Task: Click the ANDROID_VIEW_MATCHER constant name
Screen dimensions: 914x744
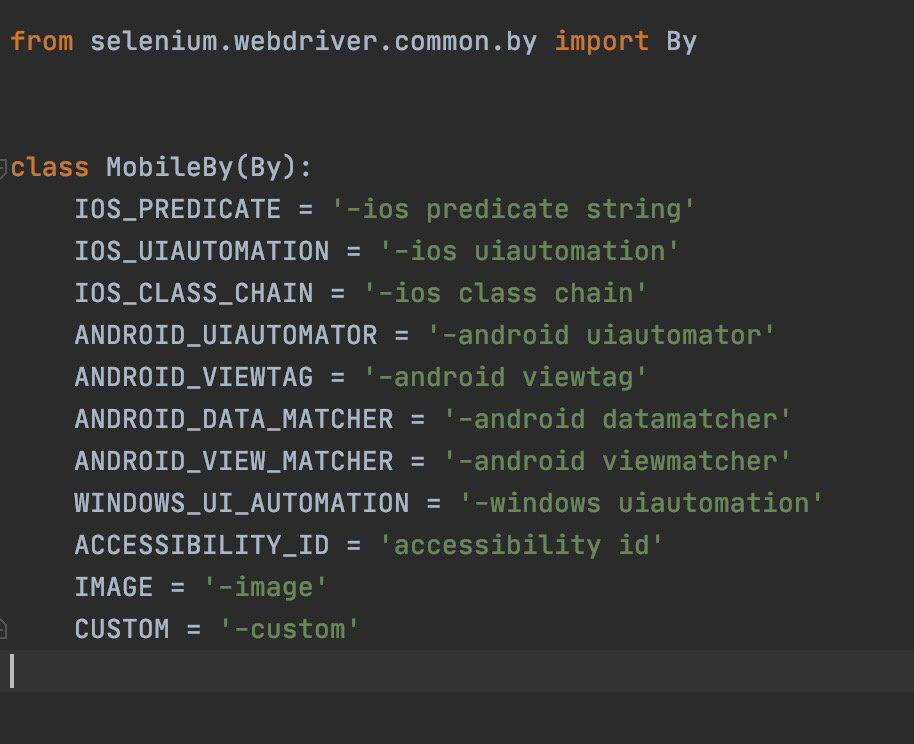Action: coord(233,461)
